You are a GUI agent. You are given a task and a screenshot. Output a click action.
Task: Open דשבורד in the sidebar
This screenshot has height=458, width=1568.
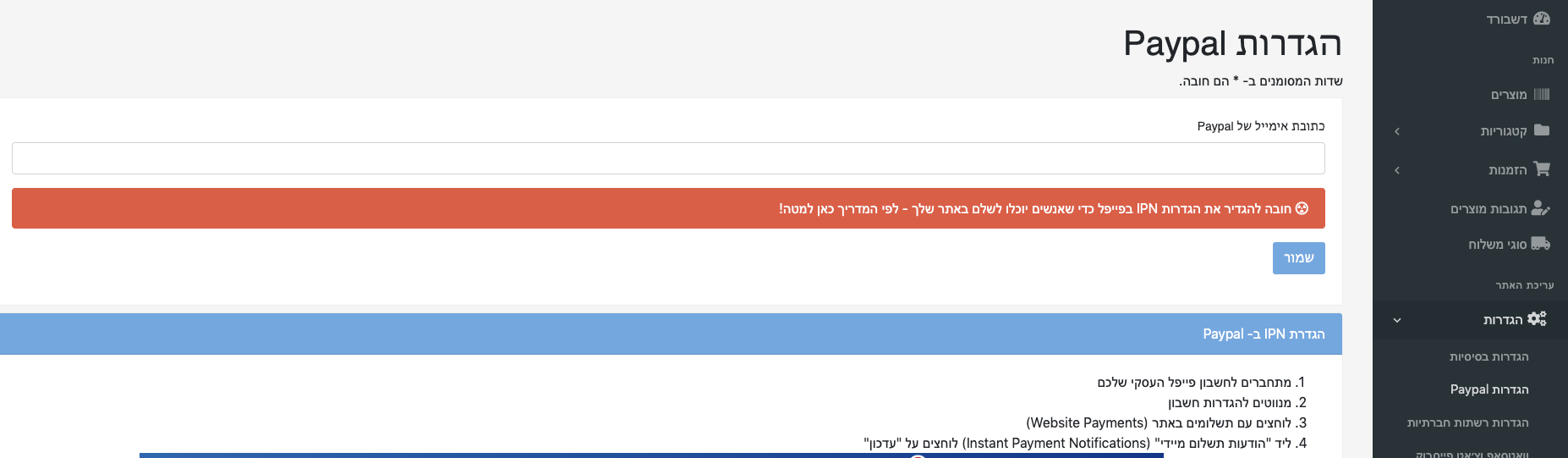click(1507, 19)
